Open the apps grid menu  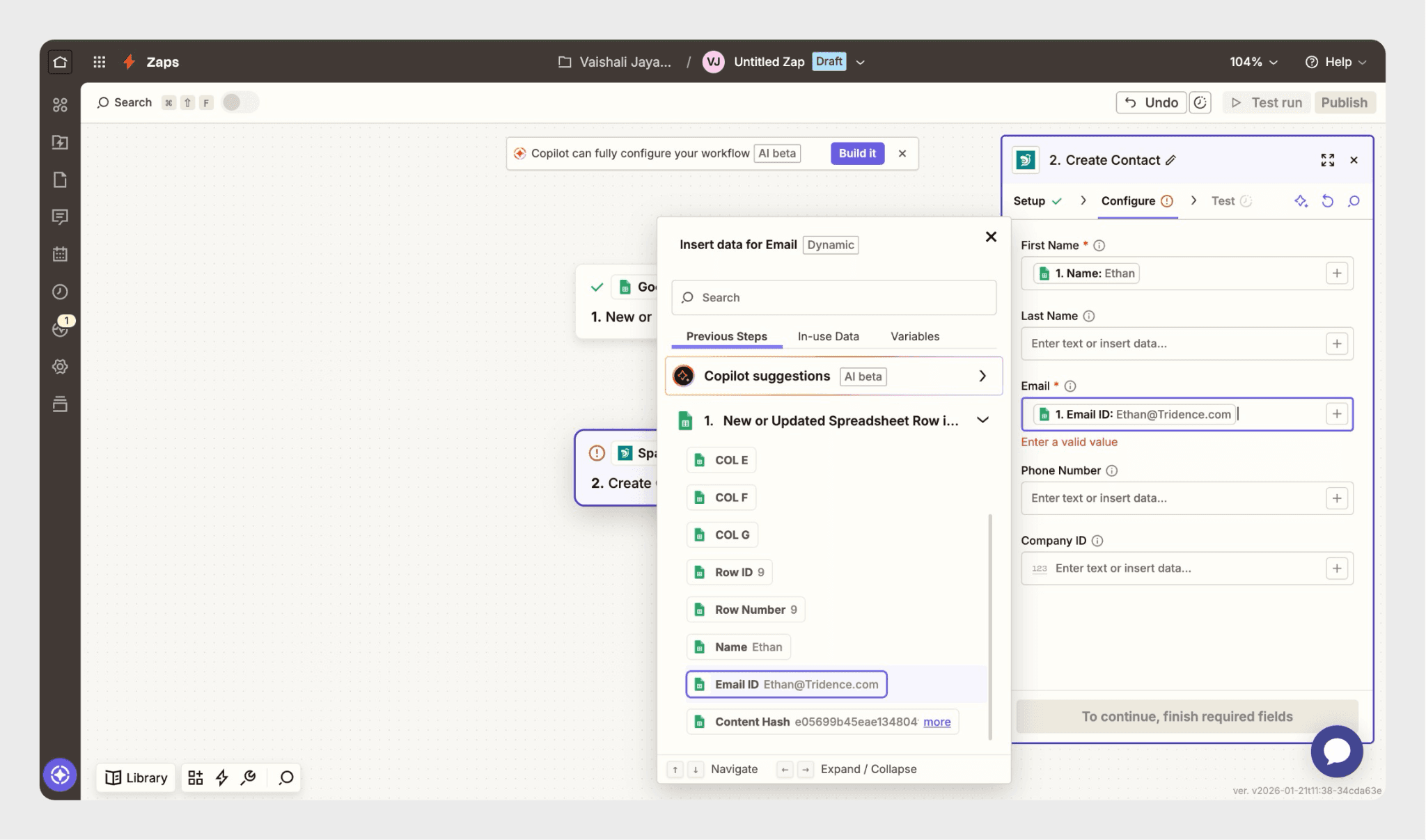point(99,62)
